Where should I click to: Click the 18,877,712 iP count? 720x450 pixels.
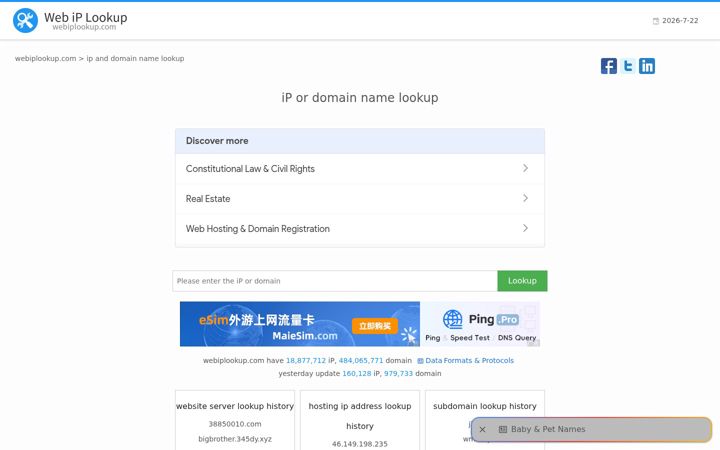click(x=306, y=360)
